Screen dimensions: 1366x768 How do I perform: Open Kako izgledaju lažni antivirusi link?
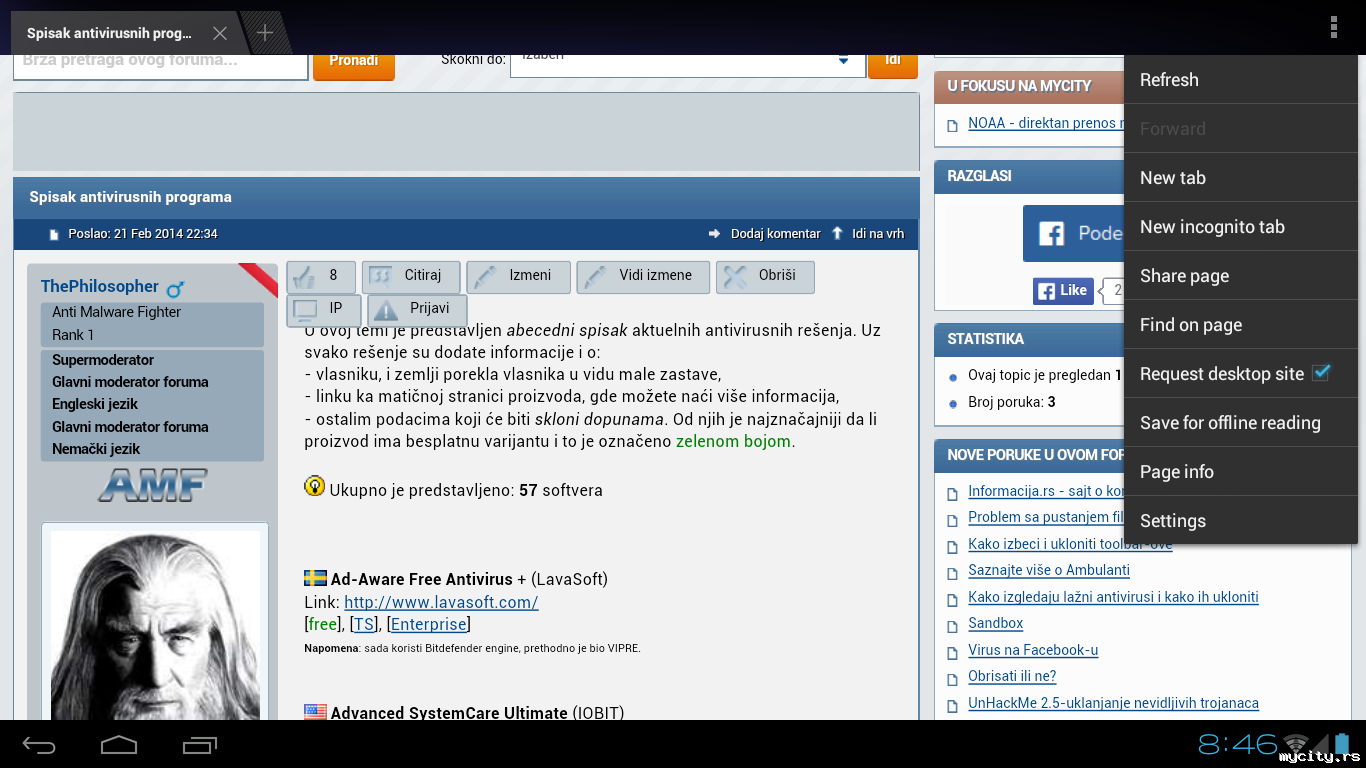pyautogui.click(x=1113, y=597)
